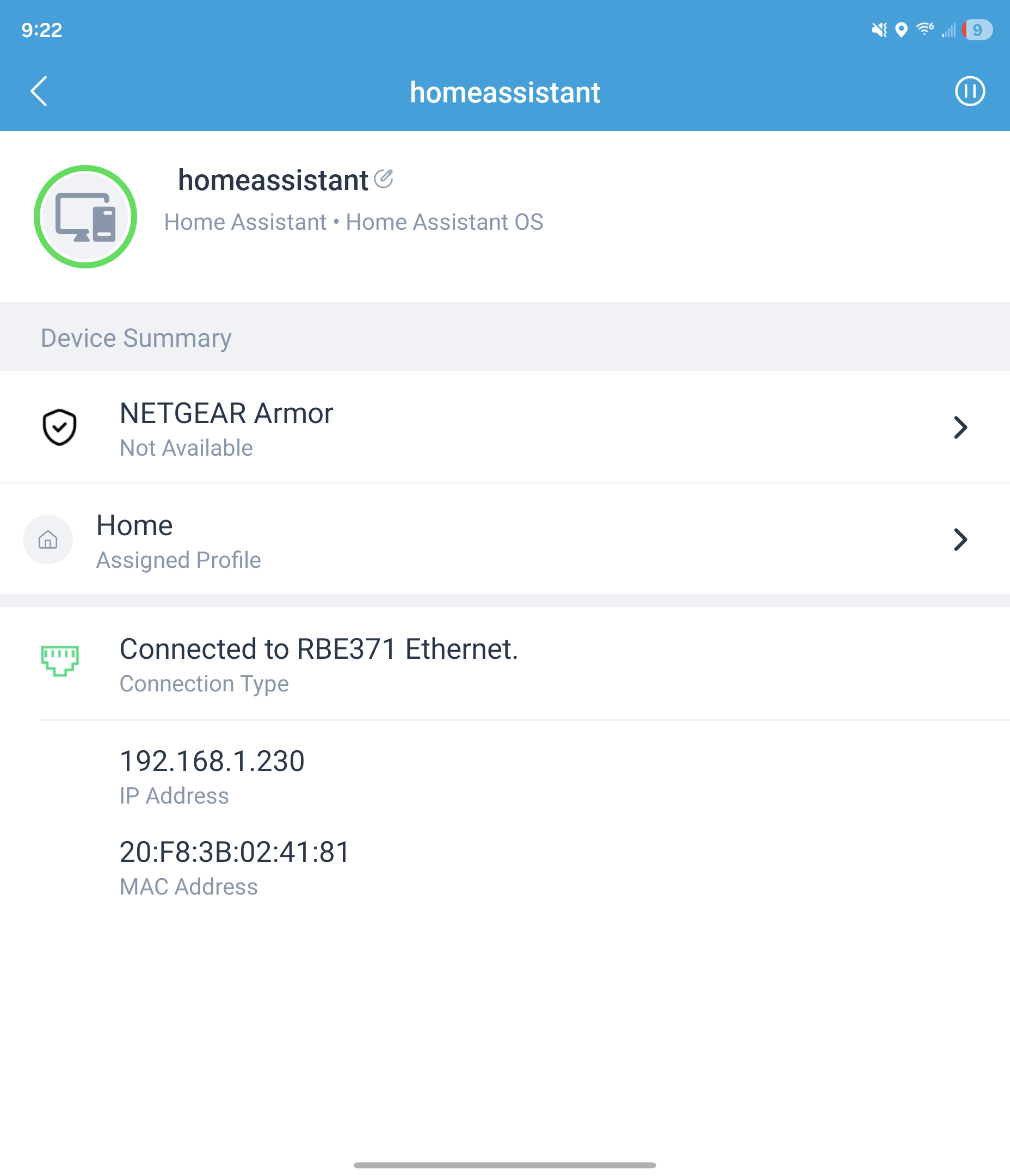This screenshot has width=1010, height=1176.
Task: Tap the Wi-Fi status bar icon
Action: 925,29
